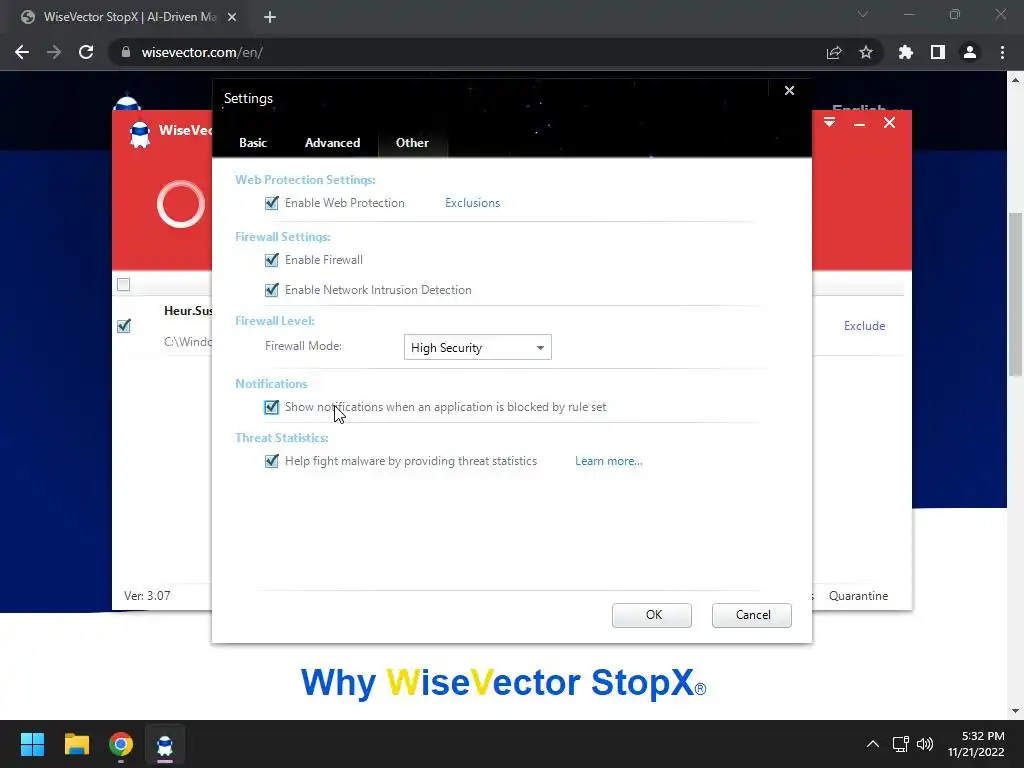
Task: Go back in Chrome browser
Action: tap(22, 52)
